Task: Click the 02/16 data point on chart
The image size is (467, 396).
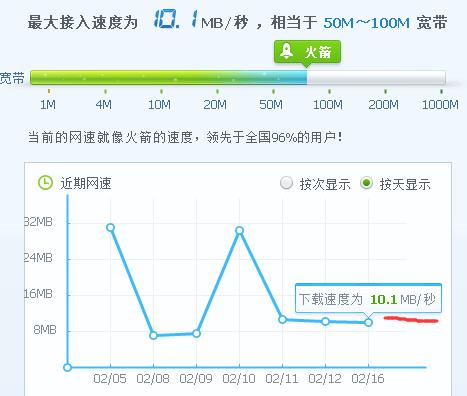Action: coord(368,322)
